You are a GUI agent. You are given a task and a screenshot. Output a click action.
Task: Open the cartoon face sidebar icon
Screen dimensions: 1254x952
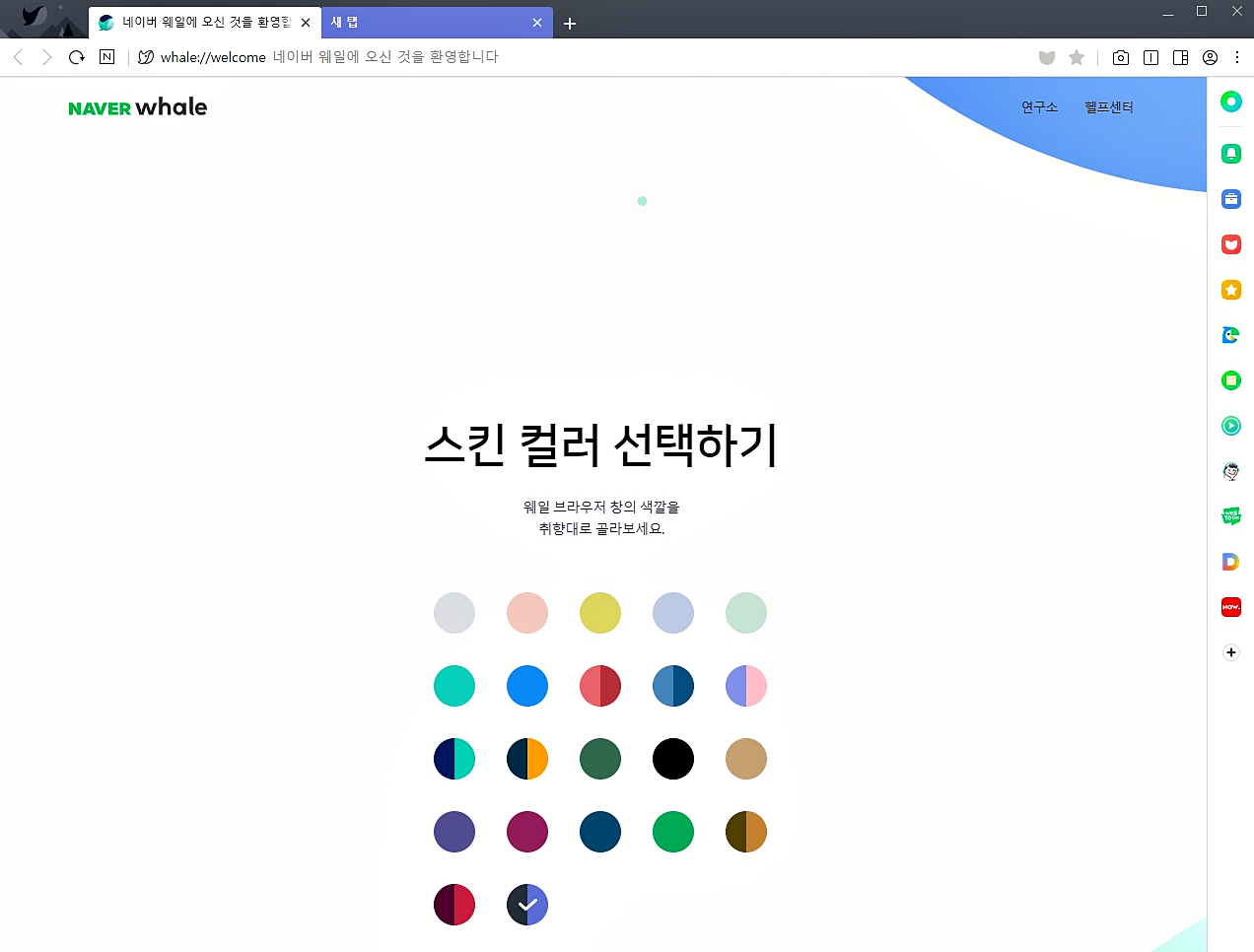click(1231, 471)
